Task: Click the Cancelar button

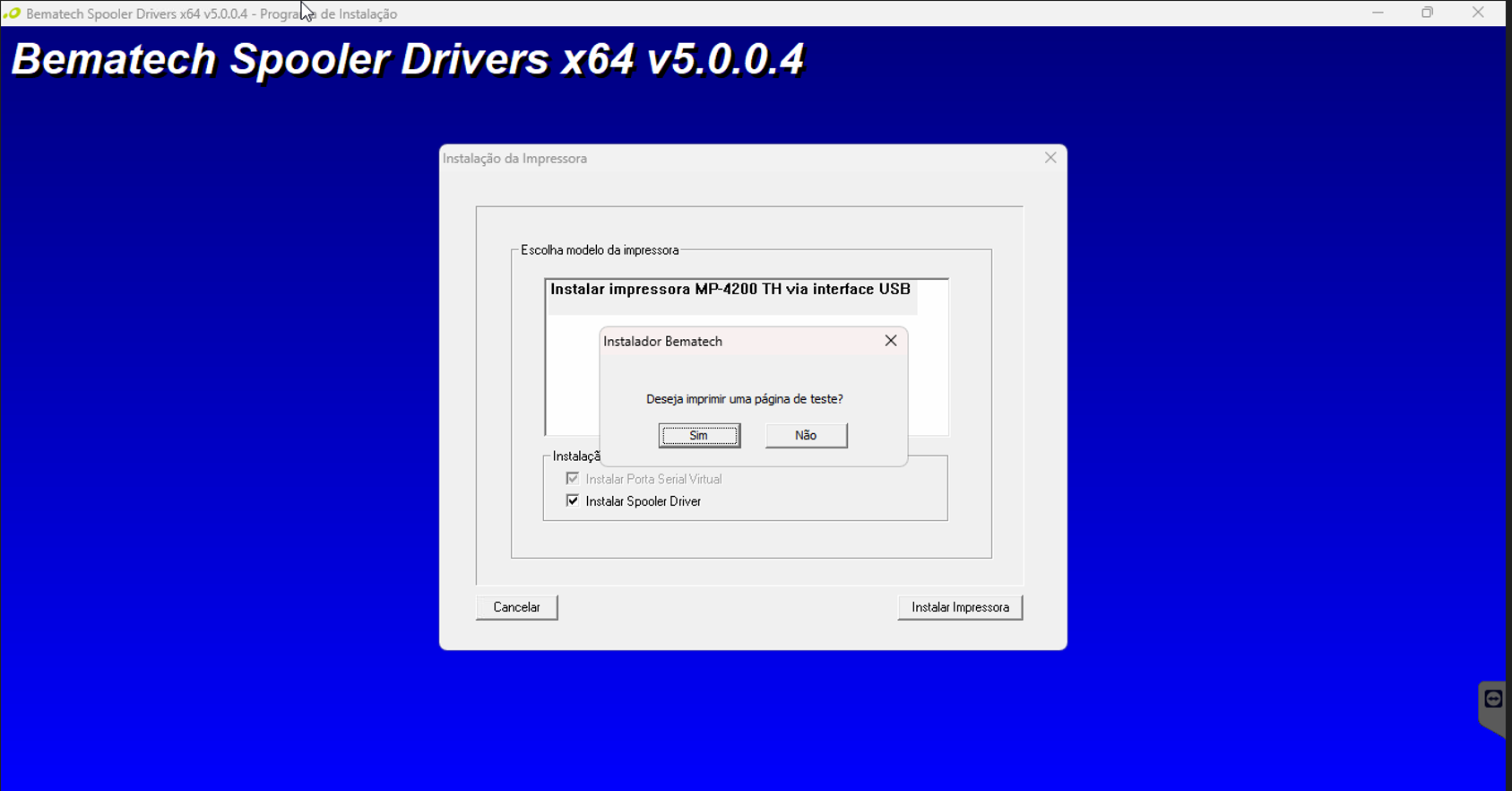Action: click(x=517, y=607)
